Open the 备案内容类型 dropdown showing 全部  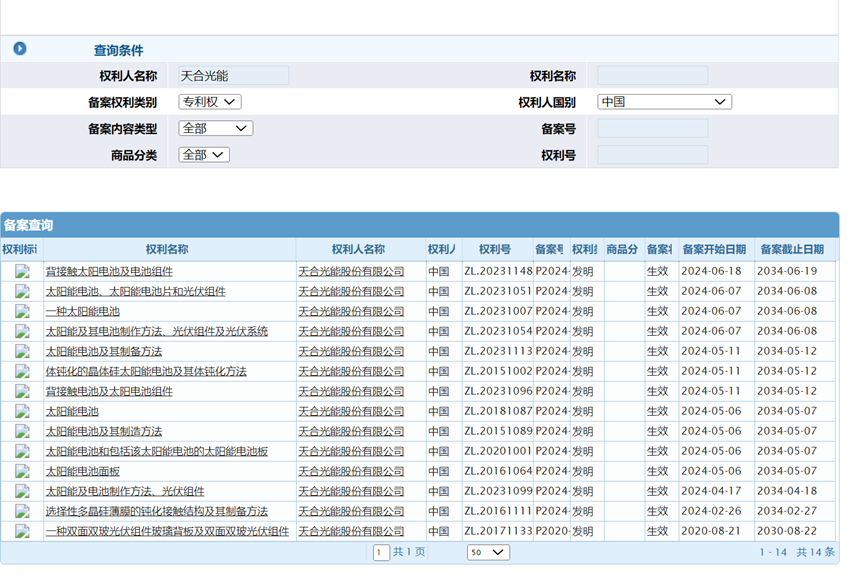(216, 129)
